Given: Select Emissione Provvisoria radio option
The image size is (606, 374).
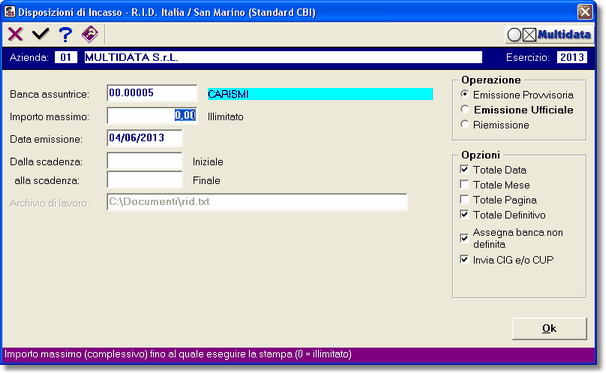Looking at the screenshot, I should tap(465, 94).
